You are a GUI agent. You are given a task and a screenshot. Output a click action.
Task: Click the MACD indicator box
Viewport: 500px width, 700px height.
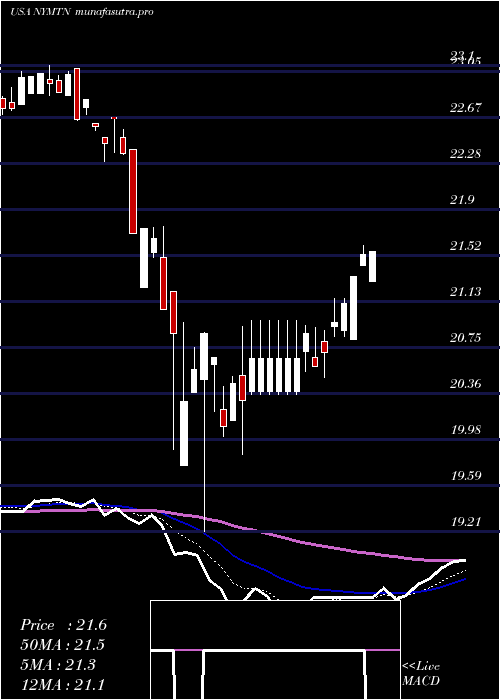(x=275, y=650)
